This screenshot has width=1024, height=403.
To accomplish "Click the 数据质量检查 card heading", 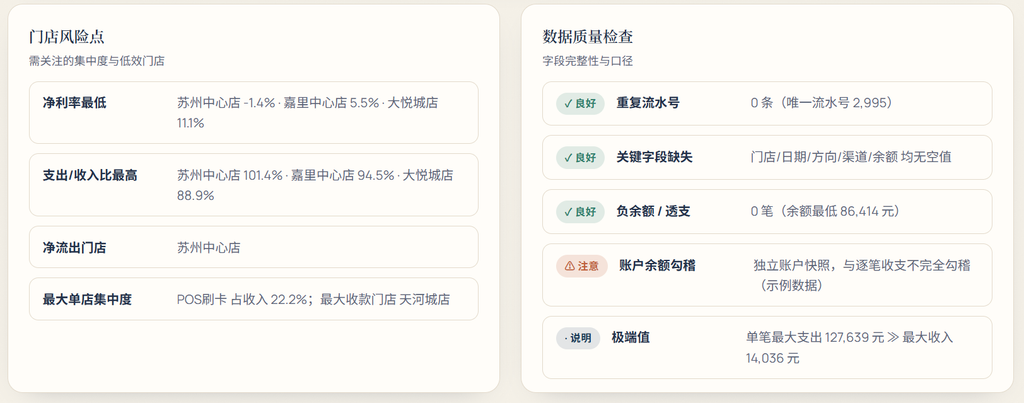I will 587,37.
